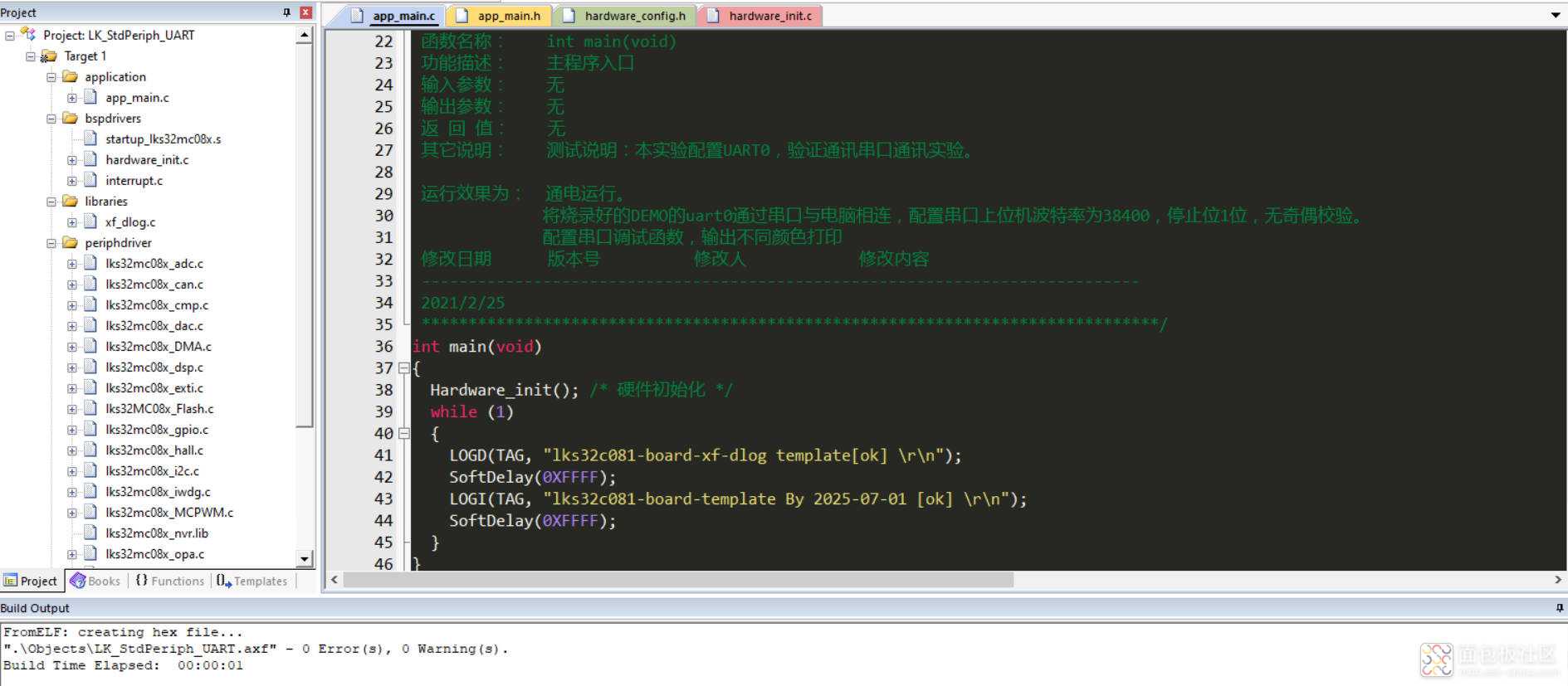Collapse while-loop fold at line 40
This screenshot has width=1568, height=686.
404,433
